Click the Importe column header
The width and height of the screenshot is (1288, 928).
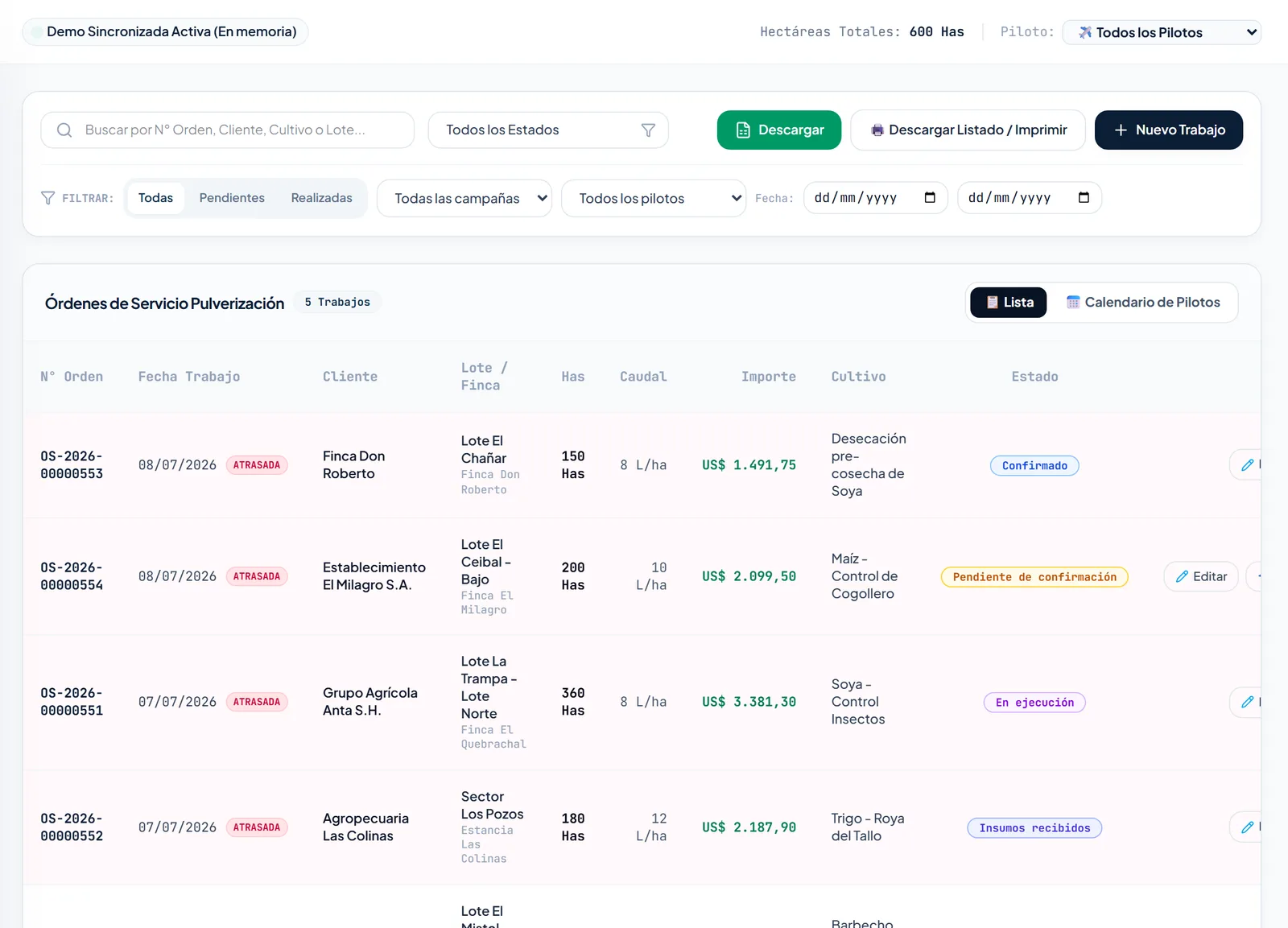(769, 377)
